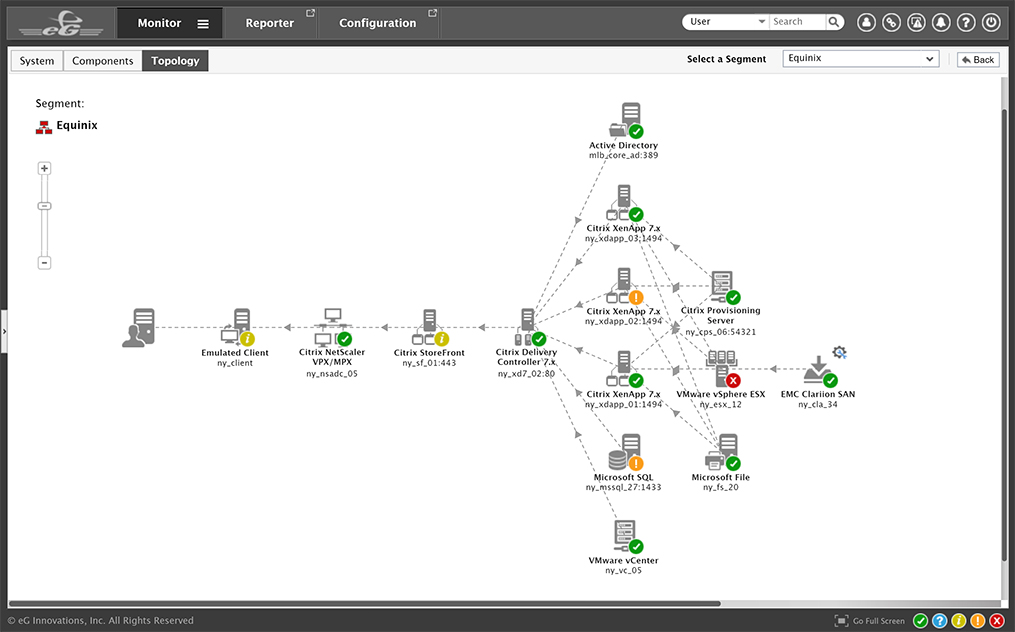Screen dimensions: 1015x632
Task: Click the red critical status icon in footer
Action: coord(997,621)
